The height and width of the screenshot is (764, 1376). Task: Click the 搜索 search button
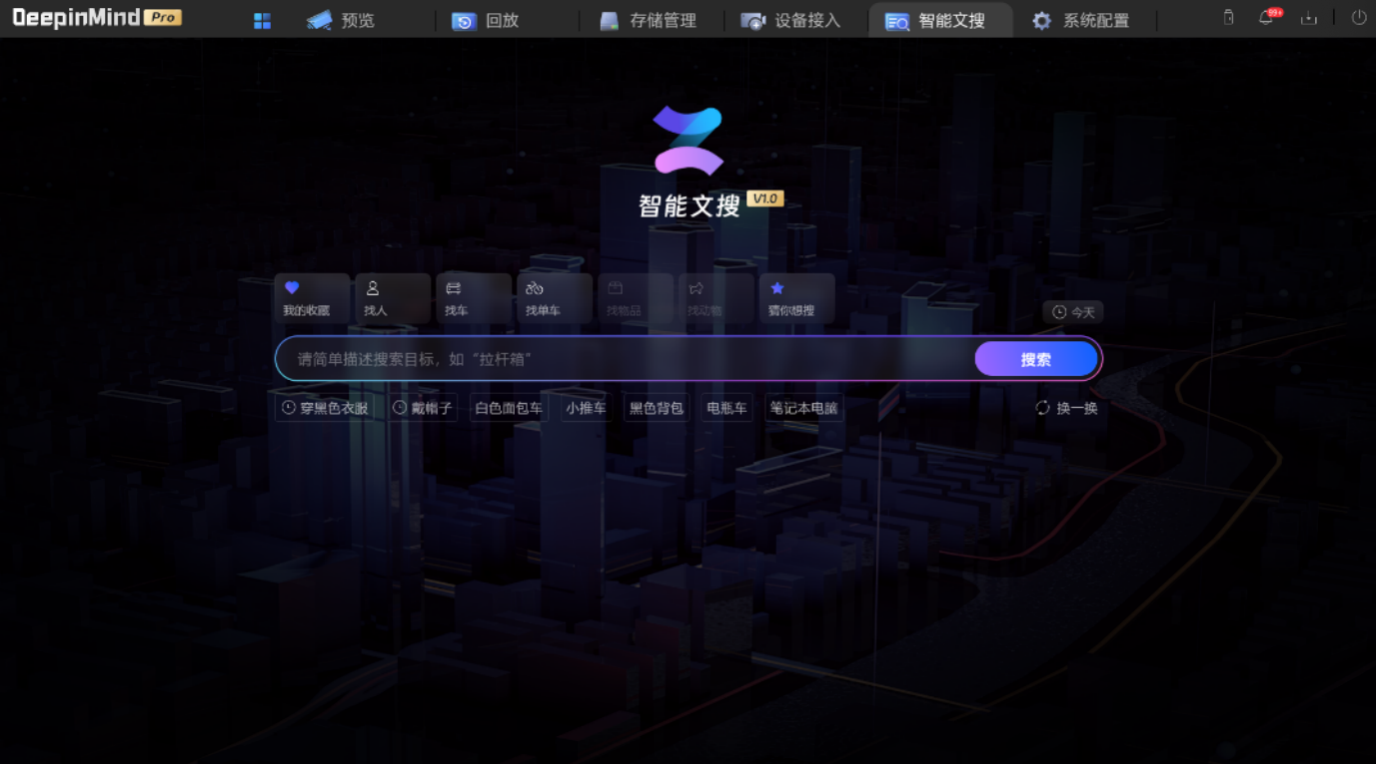click(1036, 359)
